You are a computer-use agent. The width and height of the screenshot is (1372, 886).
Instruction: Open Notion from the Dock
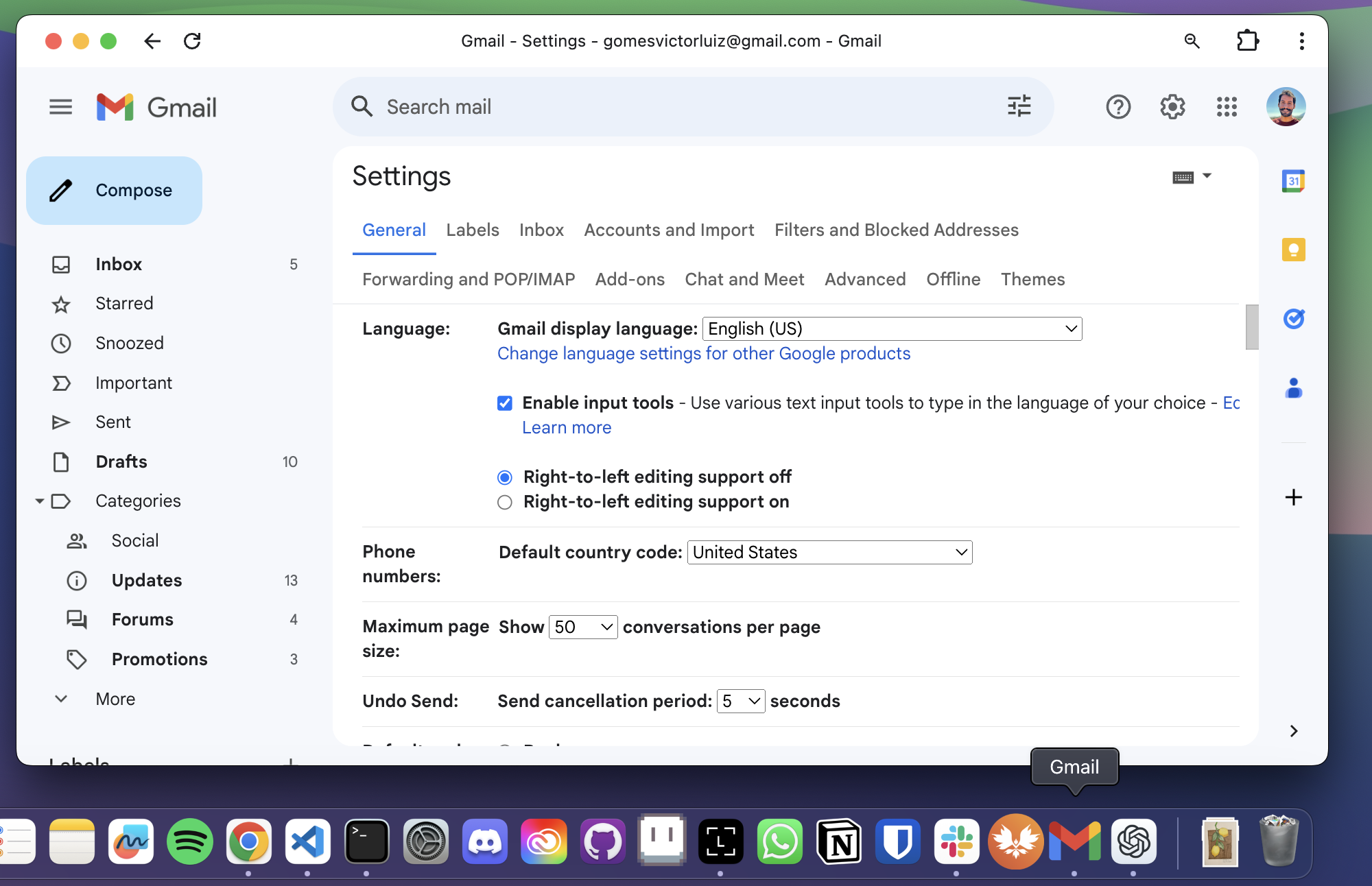[x=839, y=841]
